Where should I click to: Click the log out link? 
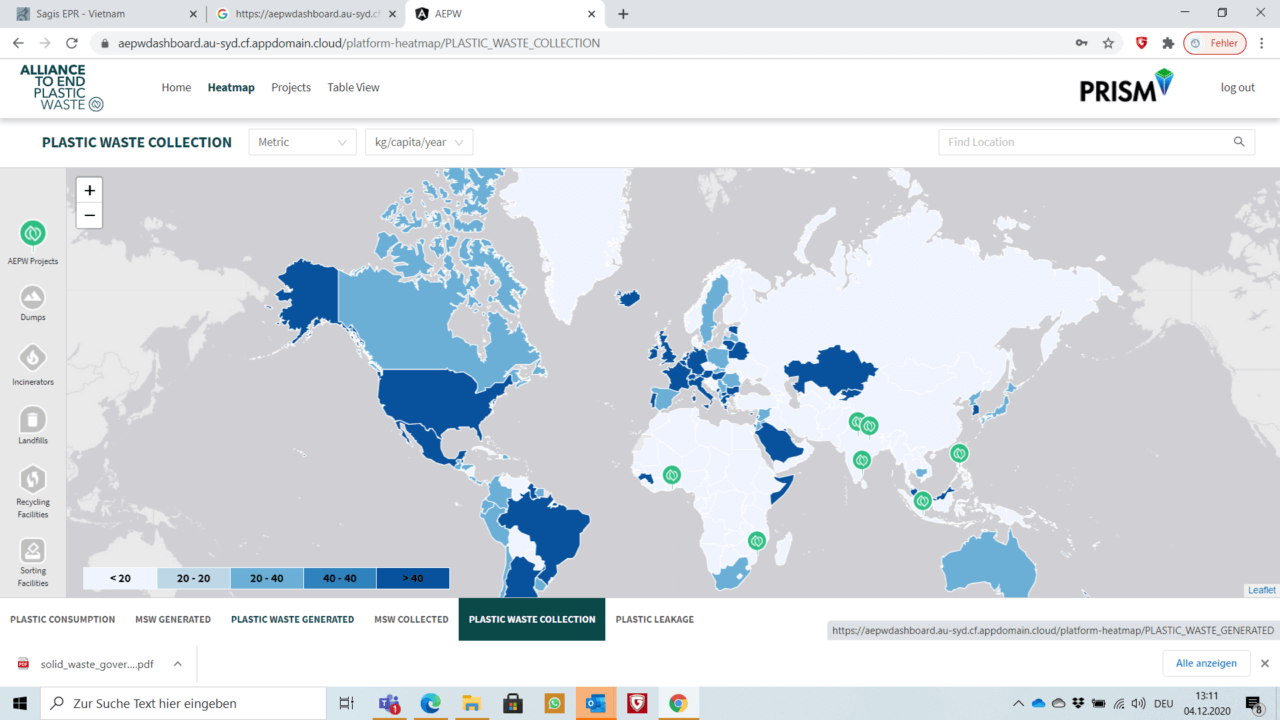pos(1237,87)
